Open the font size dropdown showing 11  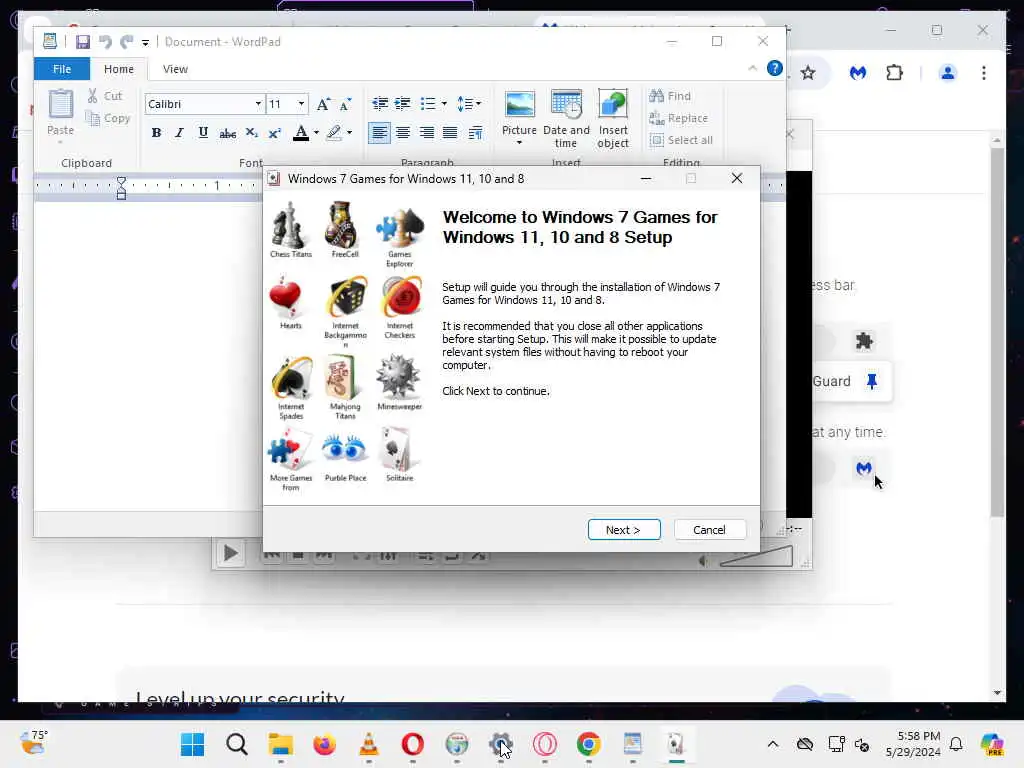[x=301, y=104]
